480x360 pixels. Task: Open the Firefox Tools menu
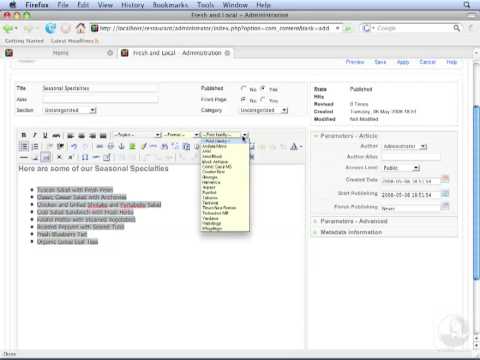tap(205, 5)
